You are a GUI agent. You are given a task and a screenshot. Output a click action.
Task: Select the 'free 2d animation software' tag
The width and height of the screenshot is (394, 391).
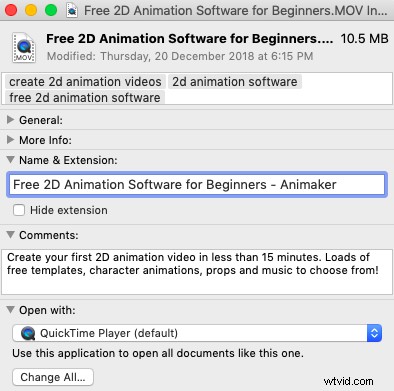[x=85, y=97]
